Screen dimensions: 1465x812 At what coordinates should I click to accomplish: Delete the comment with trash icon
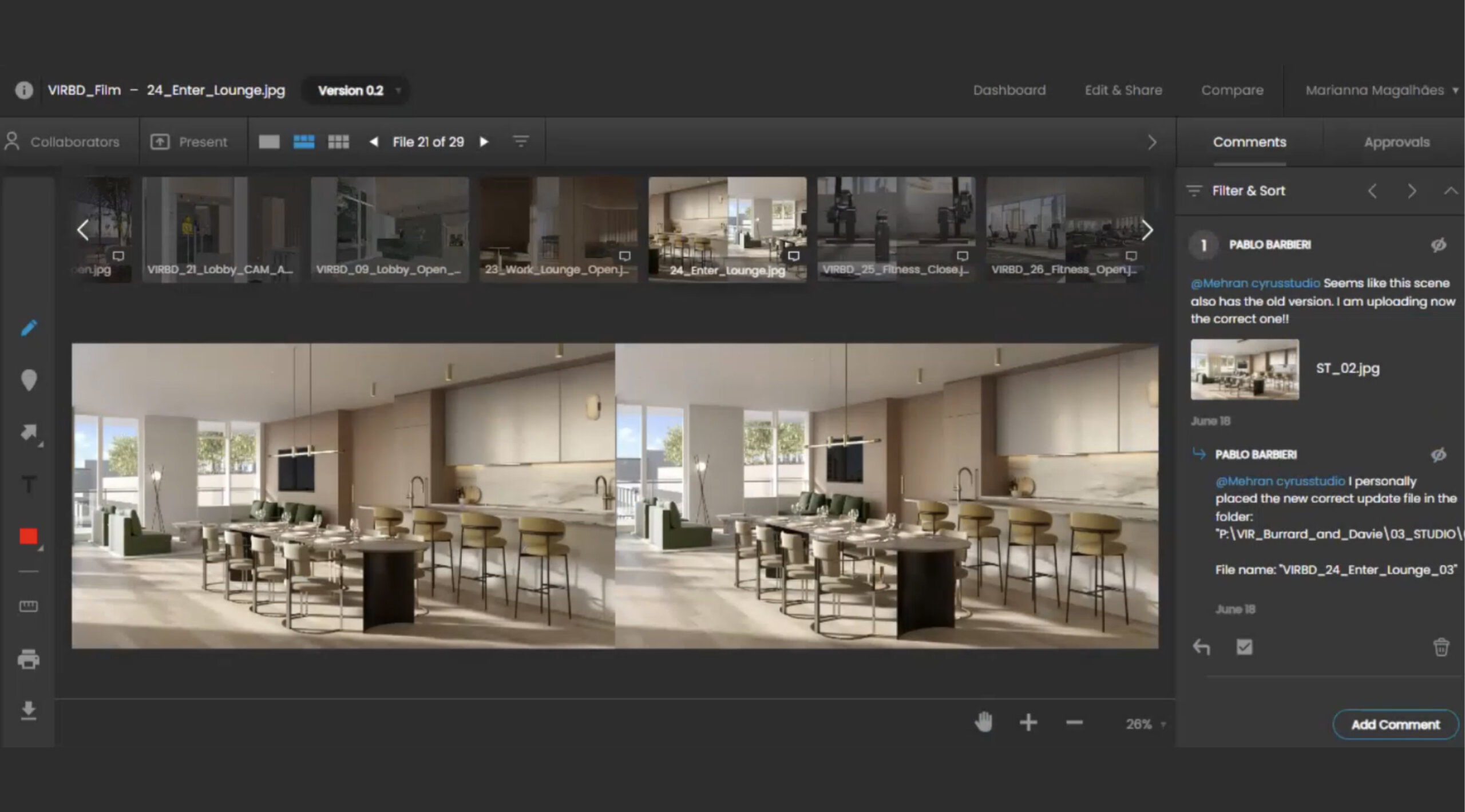coord(1440,647)
